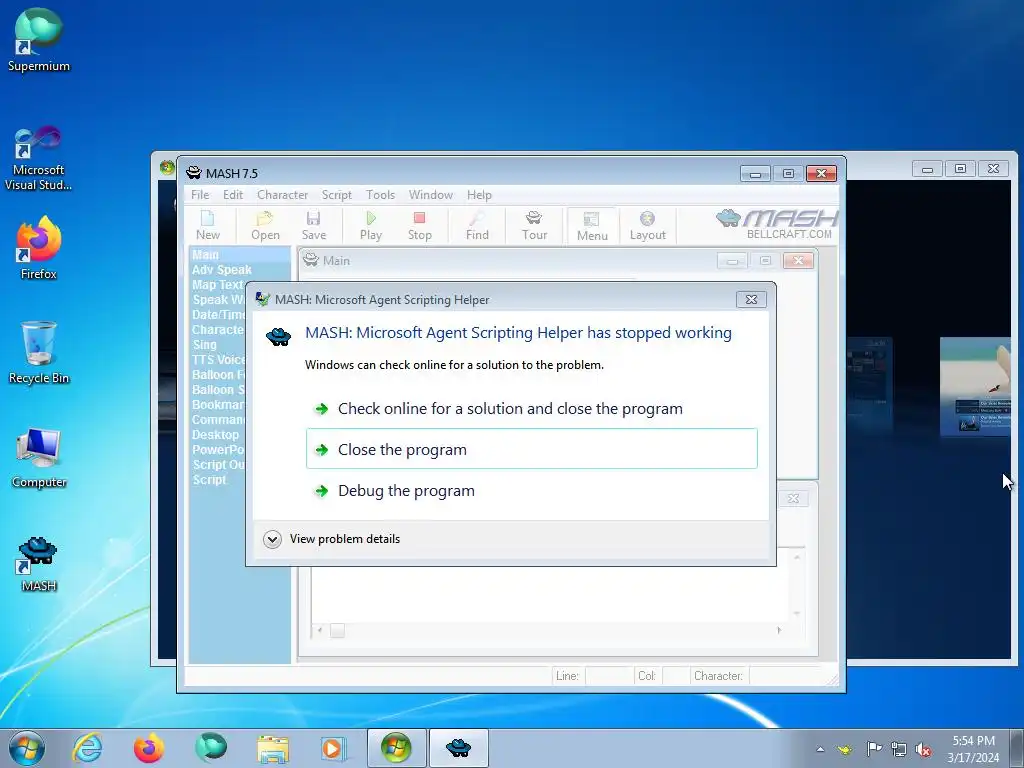This screenshot has width=1024, height=768.
Task: Open the Script menu
Action: coord(336,195)
